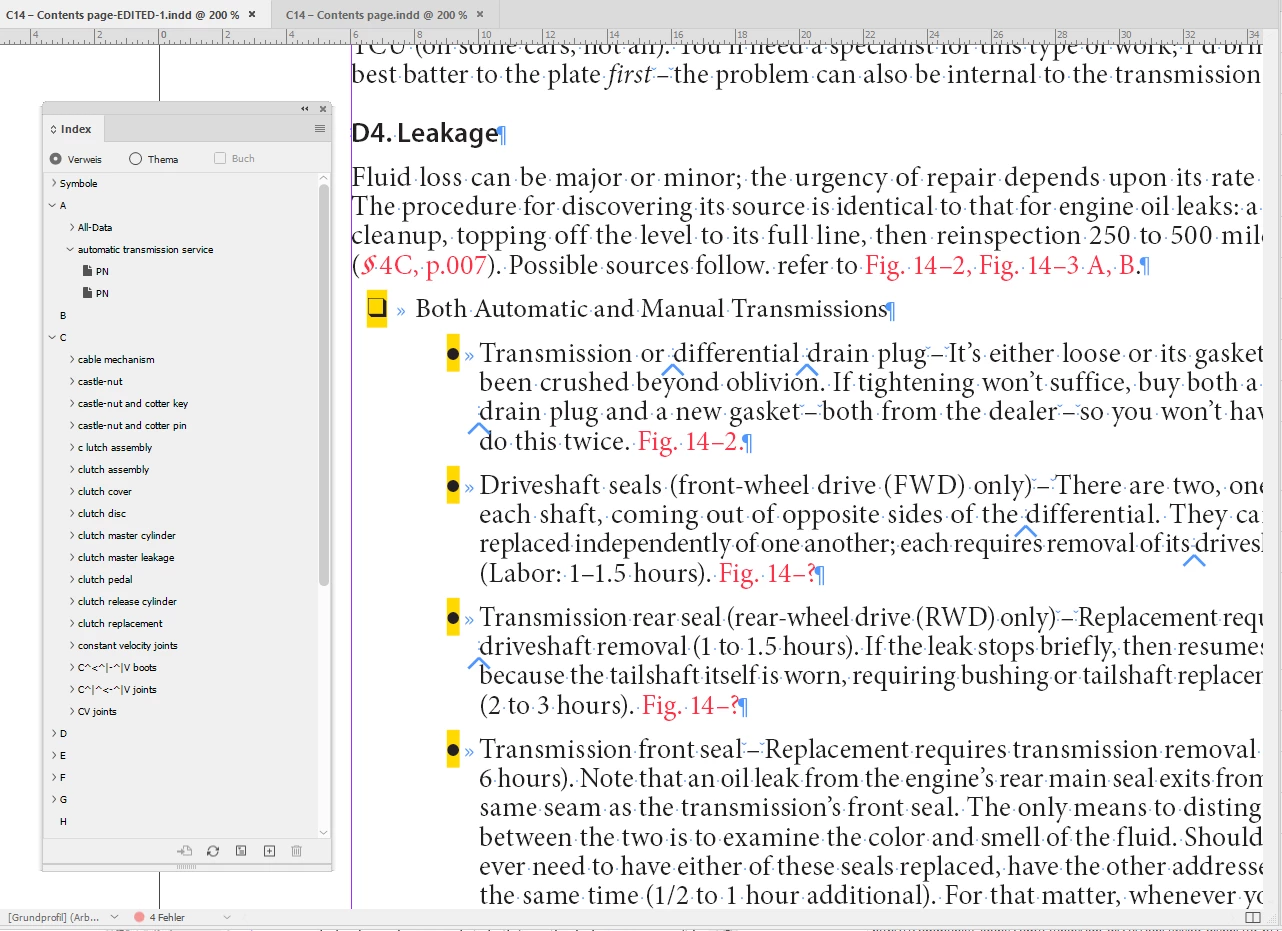Click the generate index icon
The height and width of the screenshot is (931, 1282).
point(241,851)
